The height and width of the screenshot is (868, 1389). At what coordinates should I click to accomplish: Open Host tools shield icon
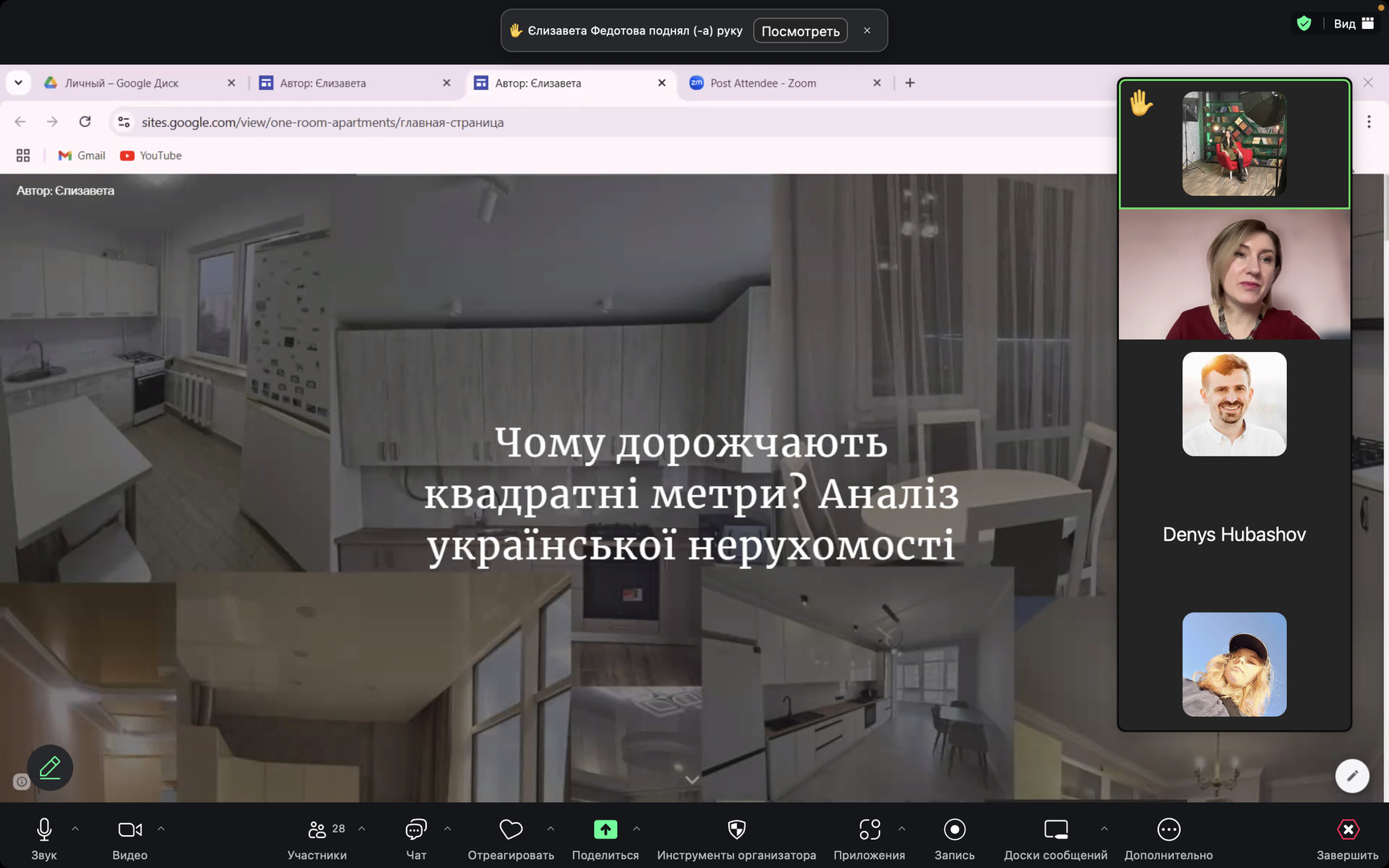pyautogui.click(x=736, y=829)
